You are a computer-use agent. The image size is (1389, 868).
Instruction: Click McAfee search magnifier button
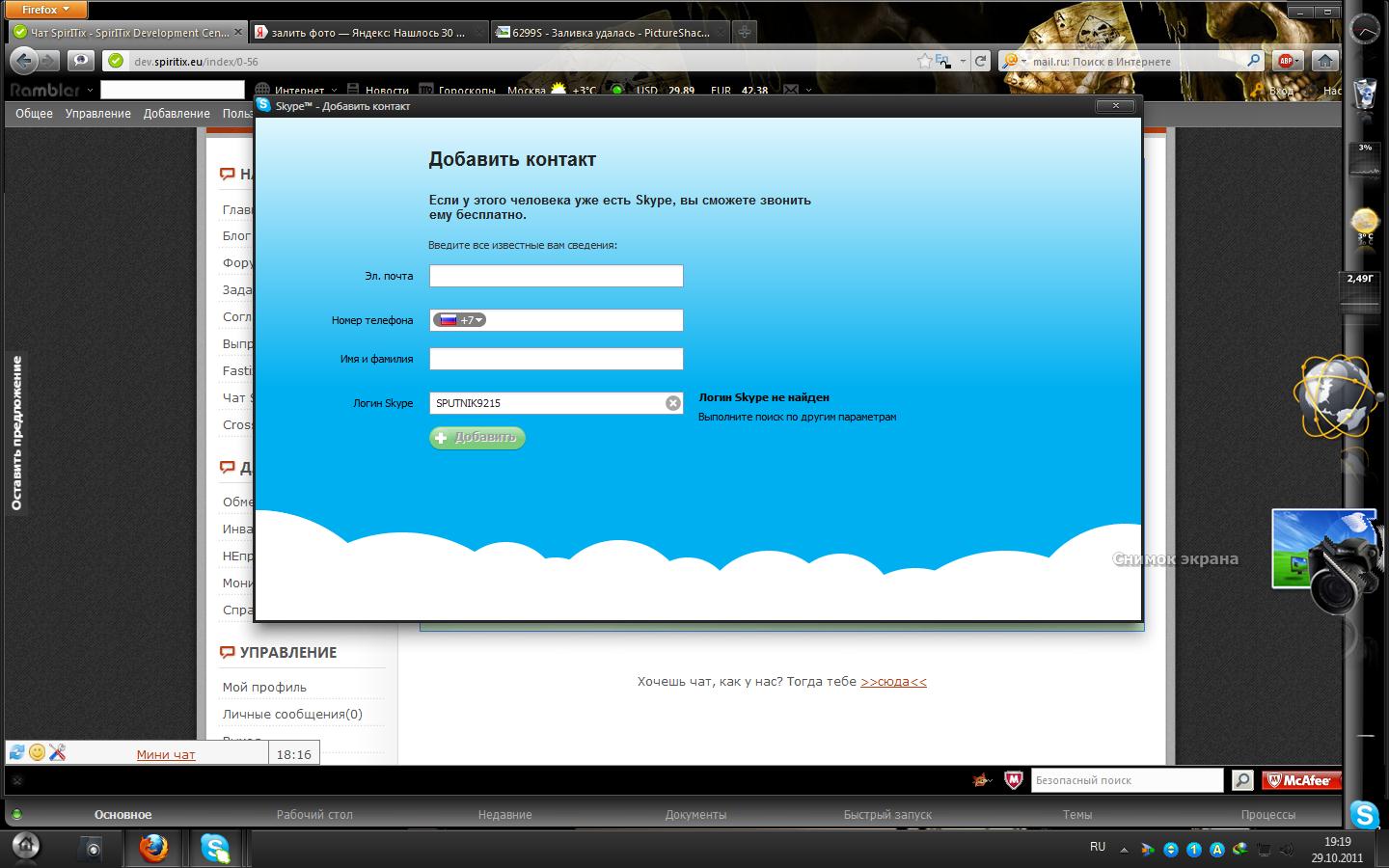[1242, 779]
